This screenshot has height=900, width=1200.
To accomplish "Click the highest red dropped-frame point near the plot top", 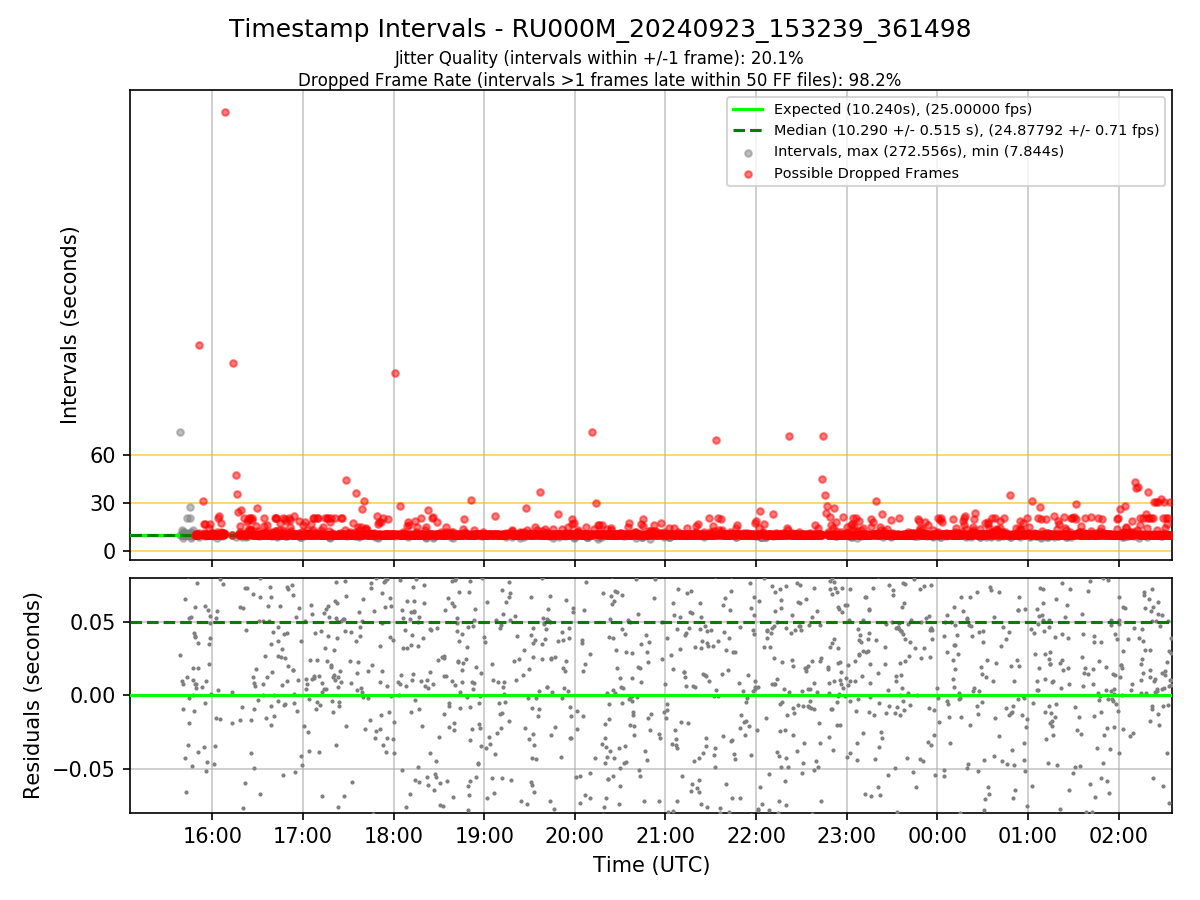I will tap(225, 112).
